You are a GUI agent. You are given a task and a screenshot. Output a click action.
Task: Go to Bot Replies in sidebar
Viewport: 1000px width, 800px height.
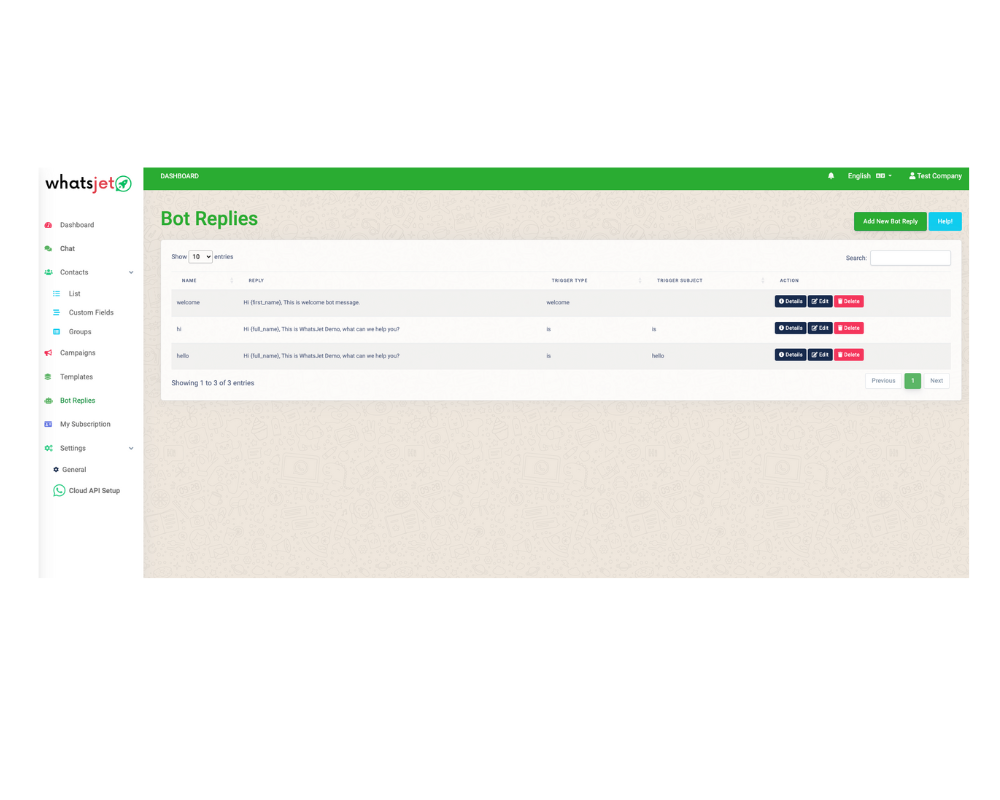pyautogui.click(x=77, y=400)
